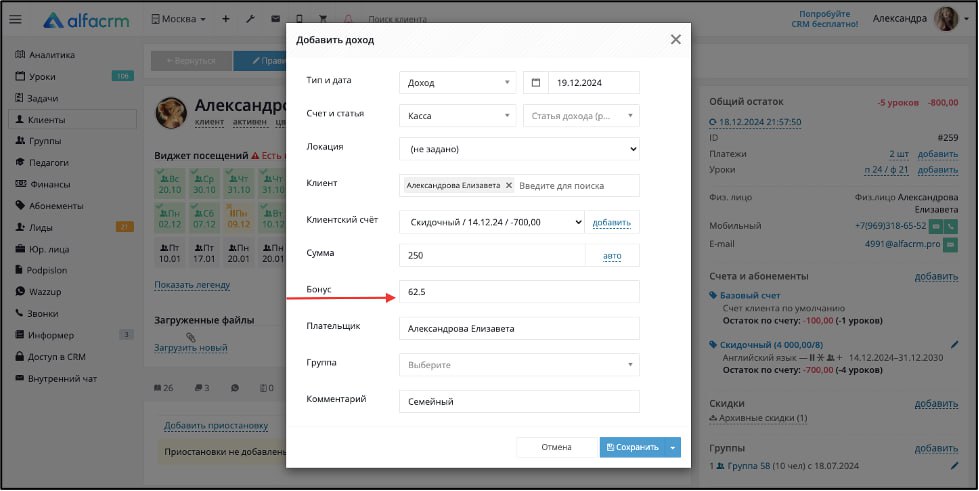Click the Отмена button
The height and width of the screenshot is (491, 979).
555,448
